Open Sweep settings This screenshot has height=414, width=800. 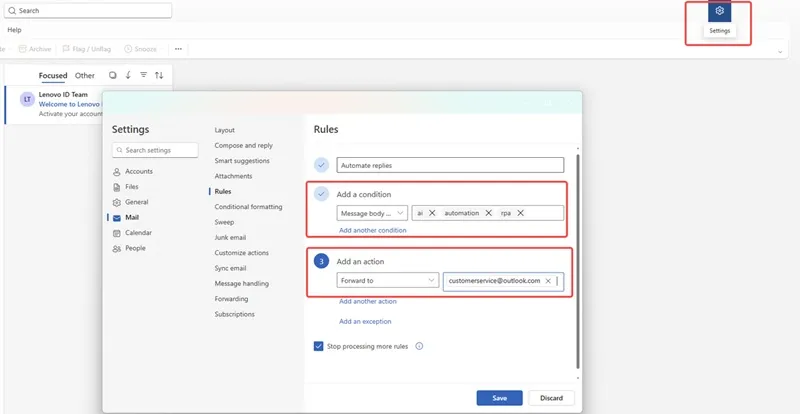coord(224,222)
